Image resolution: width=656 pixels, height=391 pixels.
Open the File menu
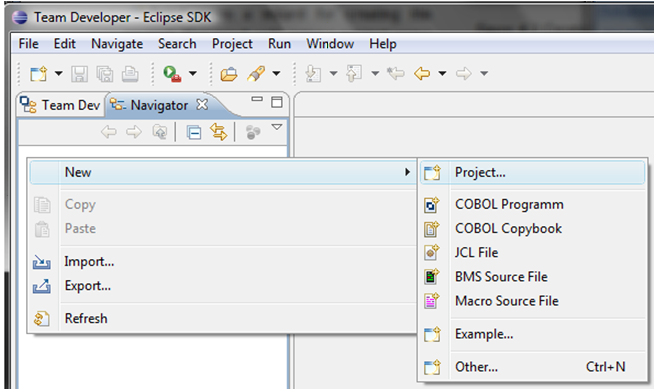click(x=28, y=43)
